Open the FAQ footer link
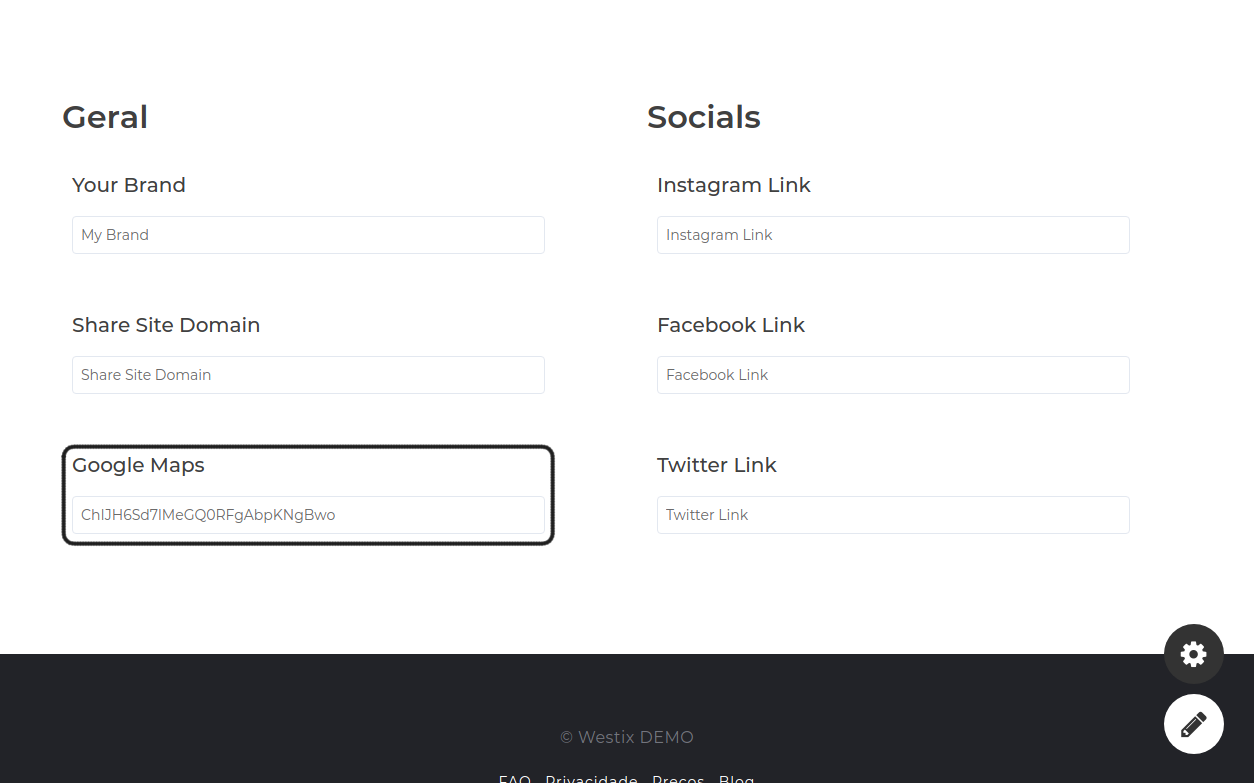This screenshot has width=1254, height=783. pos(515,779)
